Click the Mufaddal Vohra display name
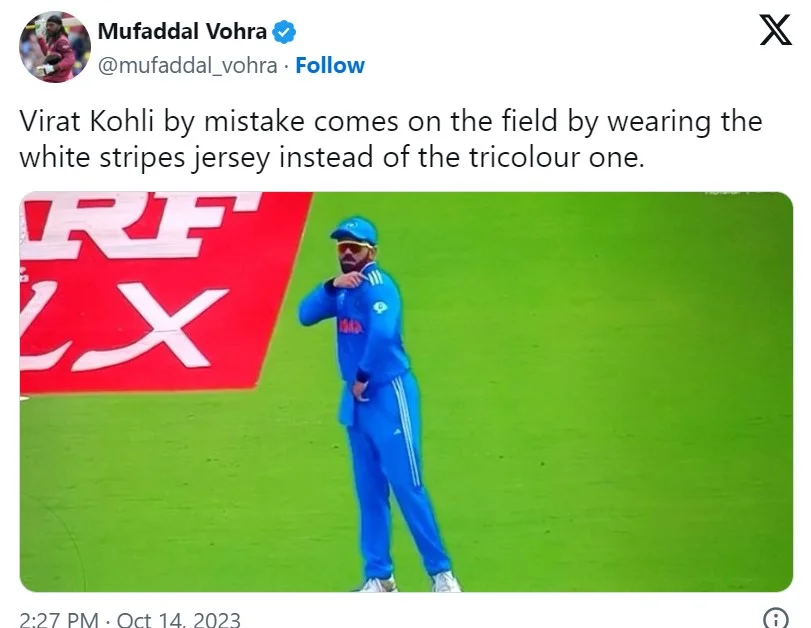This screenshot has width=811, height=628. [182, 32]
